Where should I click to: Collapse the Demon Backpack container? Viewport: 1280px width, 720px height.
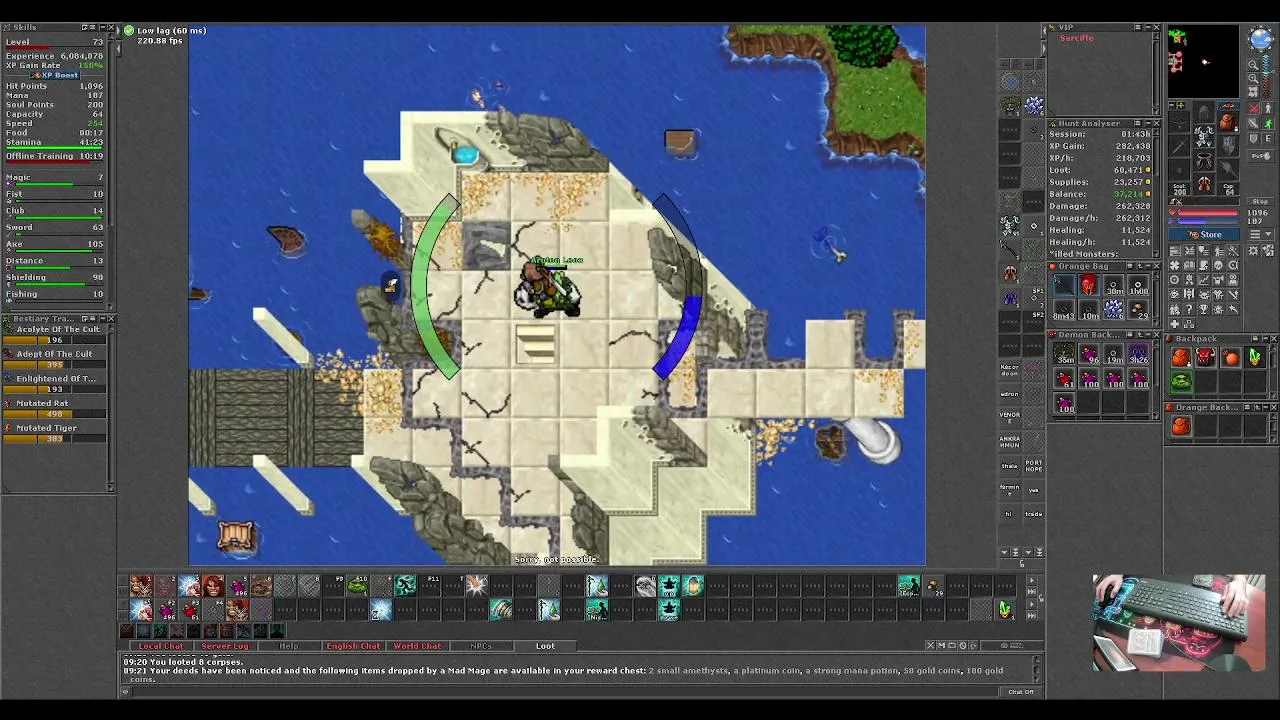1147,335
